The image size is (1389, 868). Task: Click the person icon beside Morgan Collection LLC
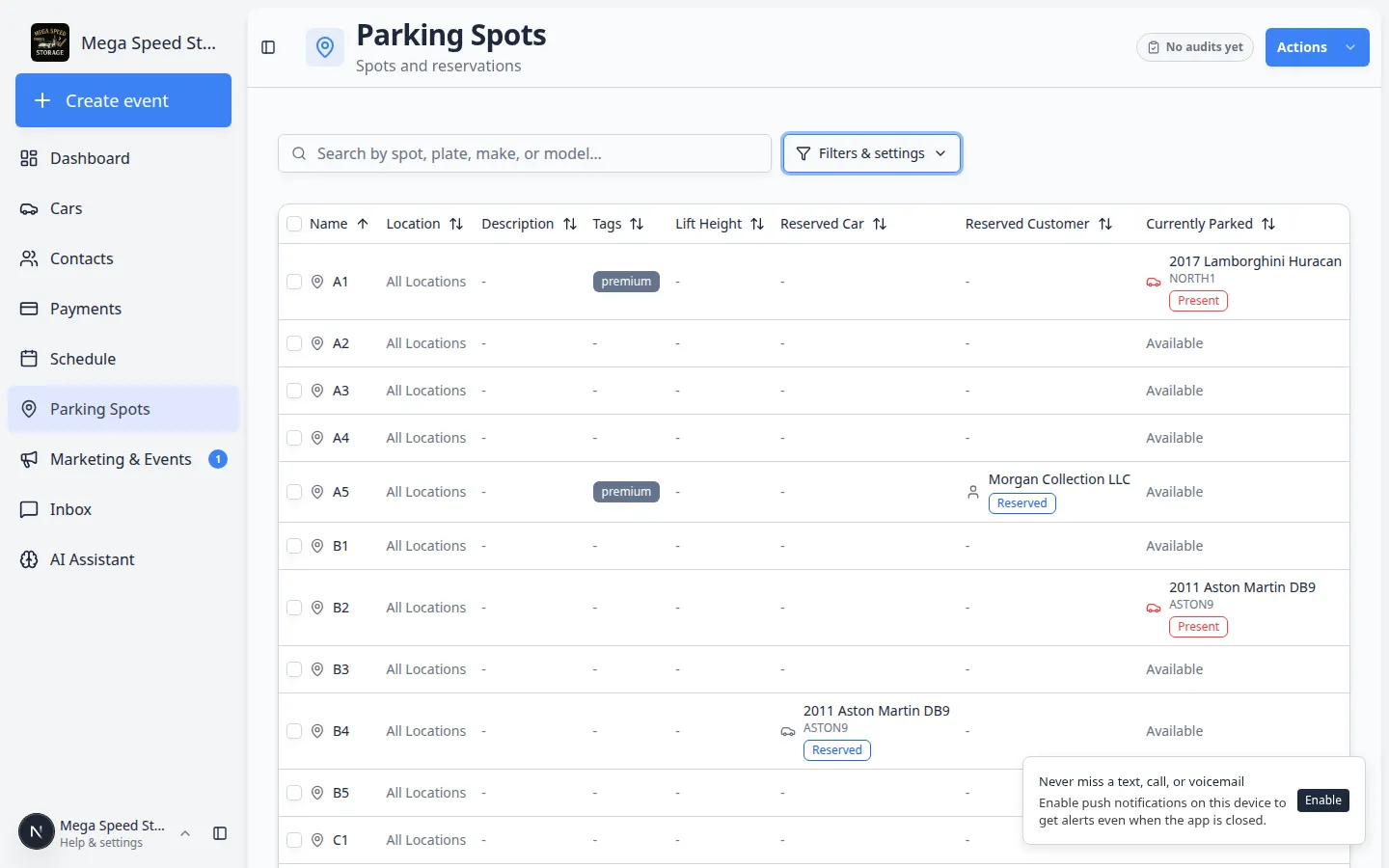tap(973, 492)
